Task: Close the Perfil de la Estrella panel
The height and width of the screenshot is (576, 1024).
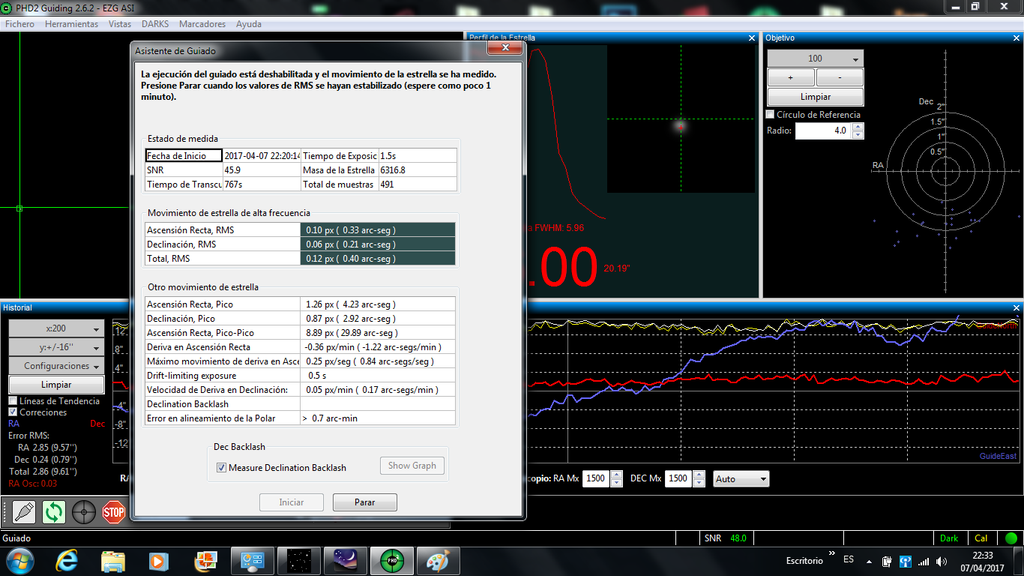Action: click(752, 38)
